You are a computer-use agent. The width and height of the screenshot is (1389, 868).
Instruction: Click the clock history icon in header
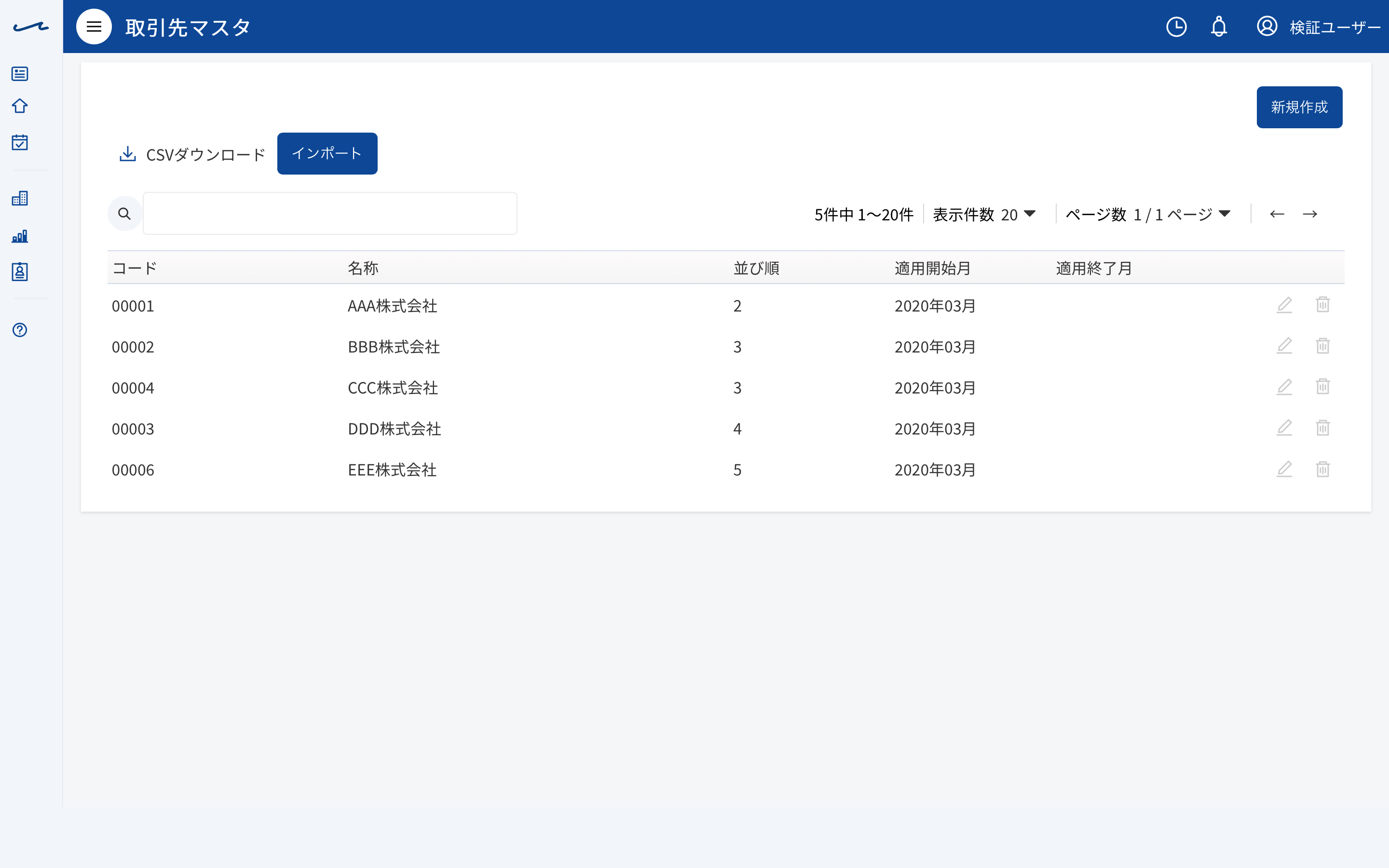click(1176, 27)
